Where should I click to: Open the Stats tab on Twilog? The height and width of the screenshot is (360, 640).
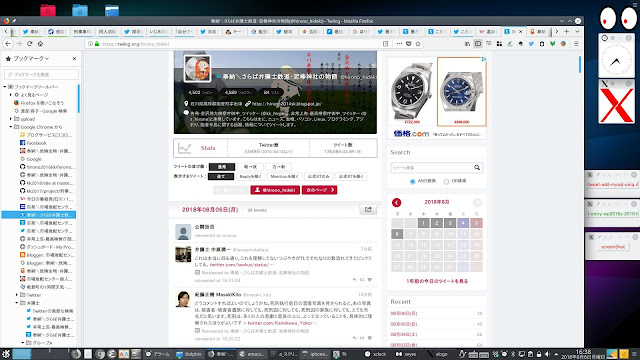tap(200, 148)
